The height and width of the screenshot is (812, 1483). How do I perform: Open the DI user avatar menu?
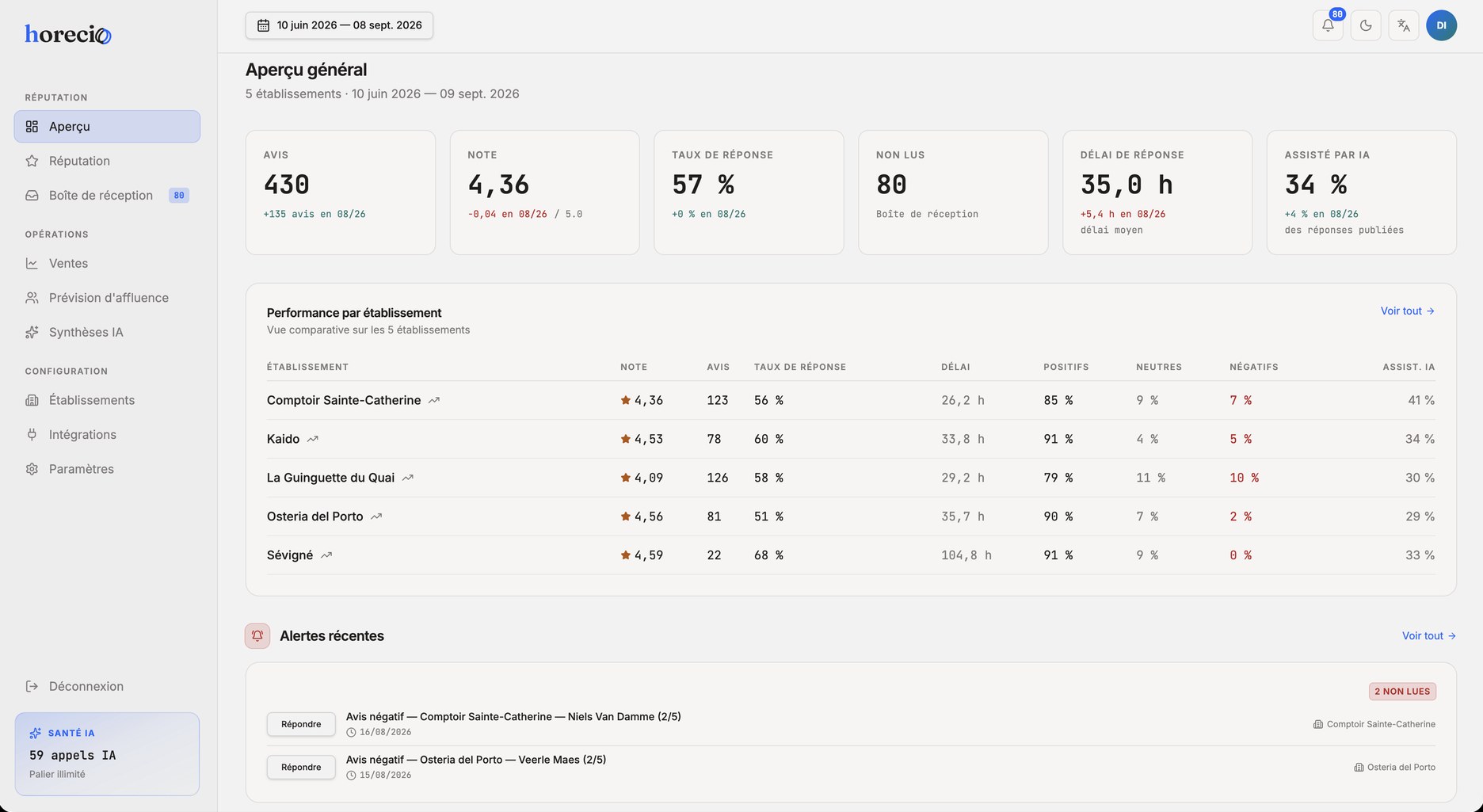click(1442, 25)
